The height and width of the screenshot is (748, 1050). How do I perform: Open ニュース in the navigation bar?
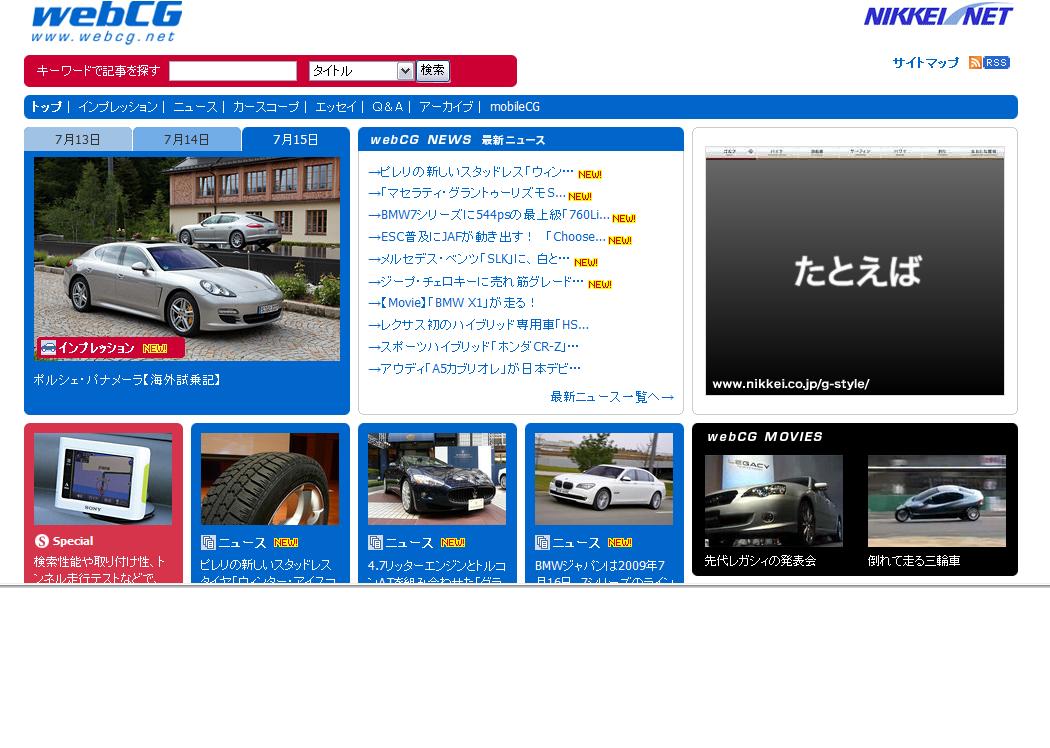tap(195, 107)
